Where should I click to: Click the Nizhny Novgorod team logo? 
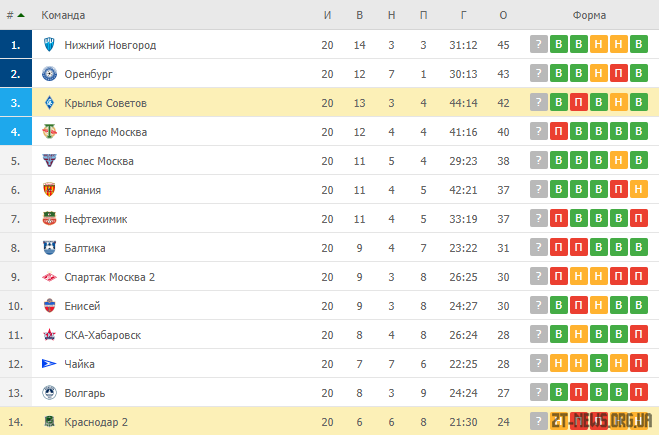[49, 45]
